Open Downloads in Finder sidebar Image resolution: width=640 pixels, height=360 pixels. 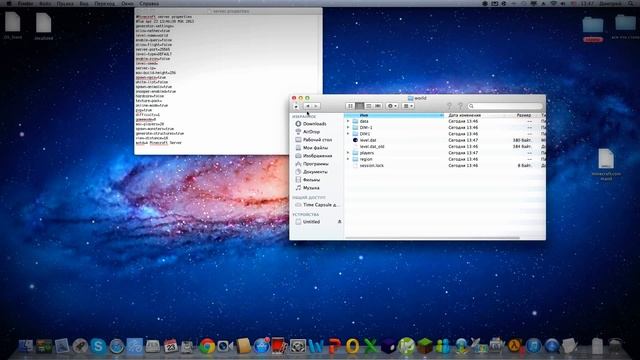(314, 124)
